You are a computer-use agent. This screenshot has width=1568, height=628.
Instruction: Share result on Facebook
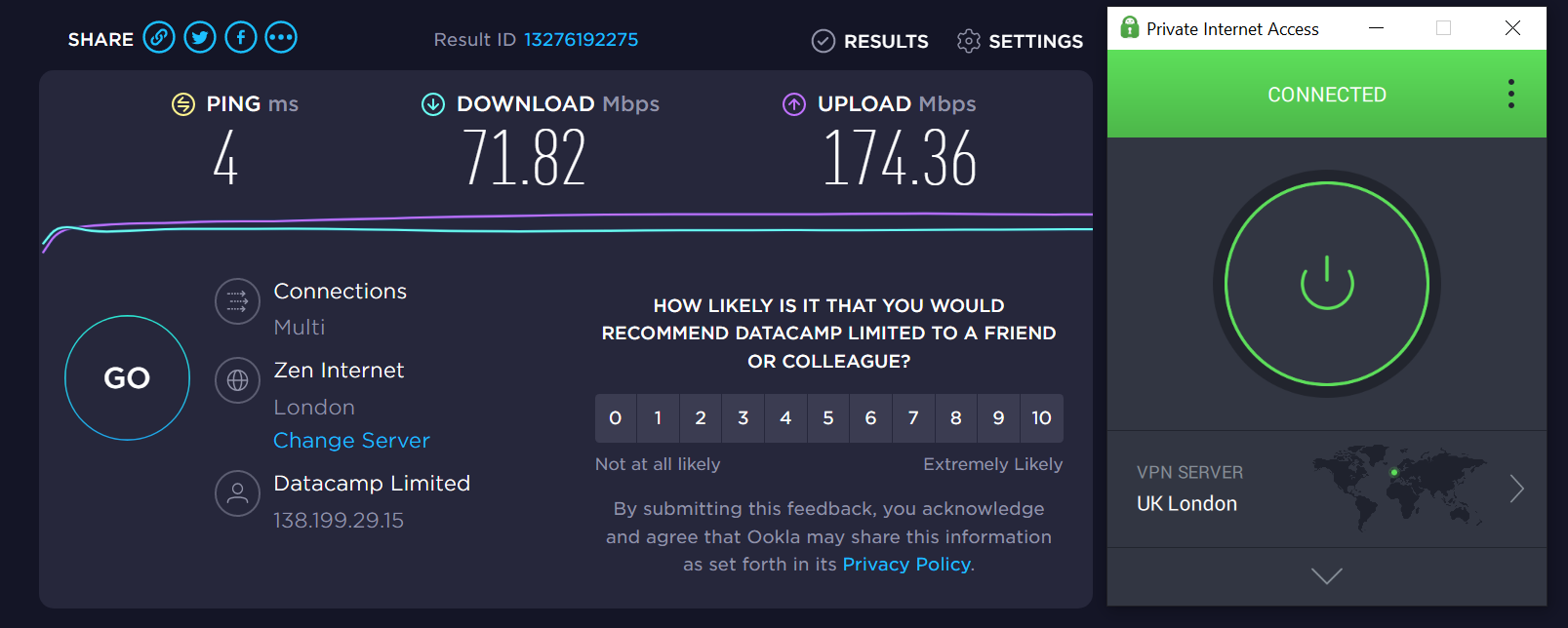coord(241,38)
